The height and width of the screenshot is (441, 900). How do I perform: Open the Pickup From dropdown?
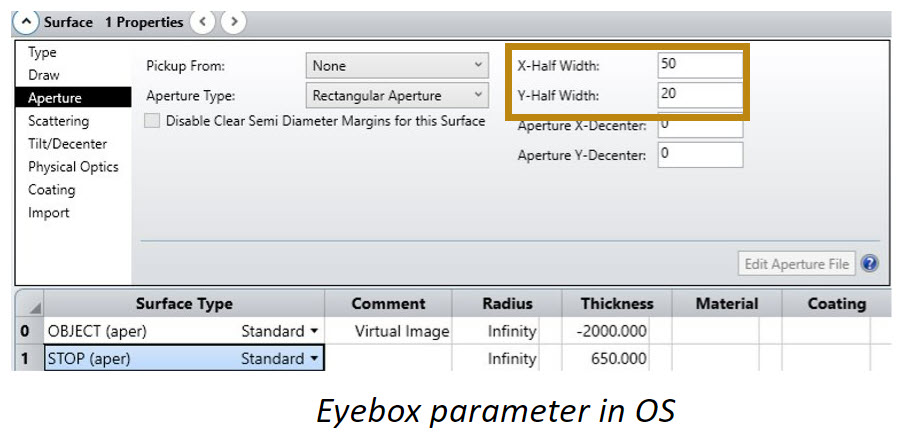(x=397, y=65)
